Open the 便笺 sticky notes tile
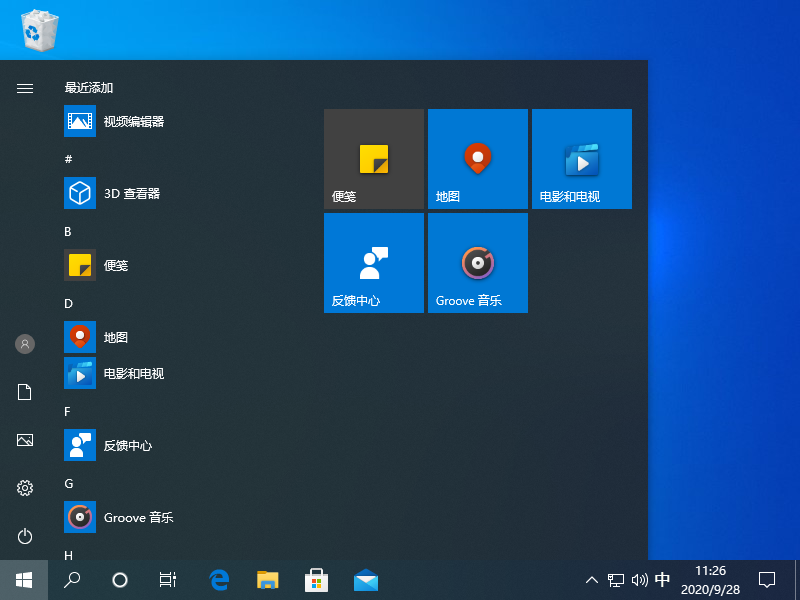This screenshot has width=800, height=600. (x=373, y=158)
